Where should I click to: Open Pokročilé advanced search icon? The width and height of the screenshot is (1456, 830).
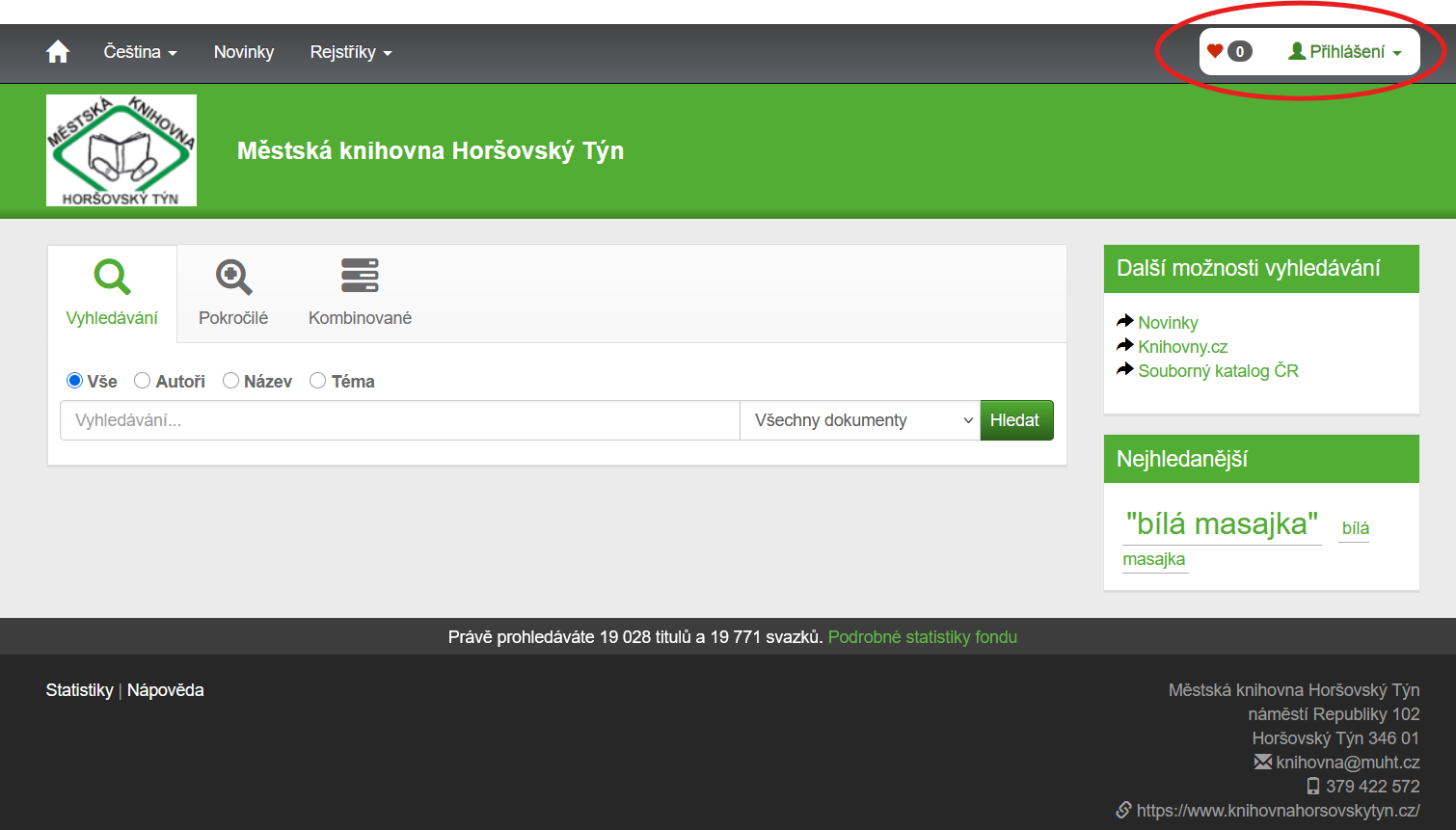click(x=233, y=277)
